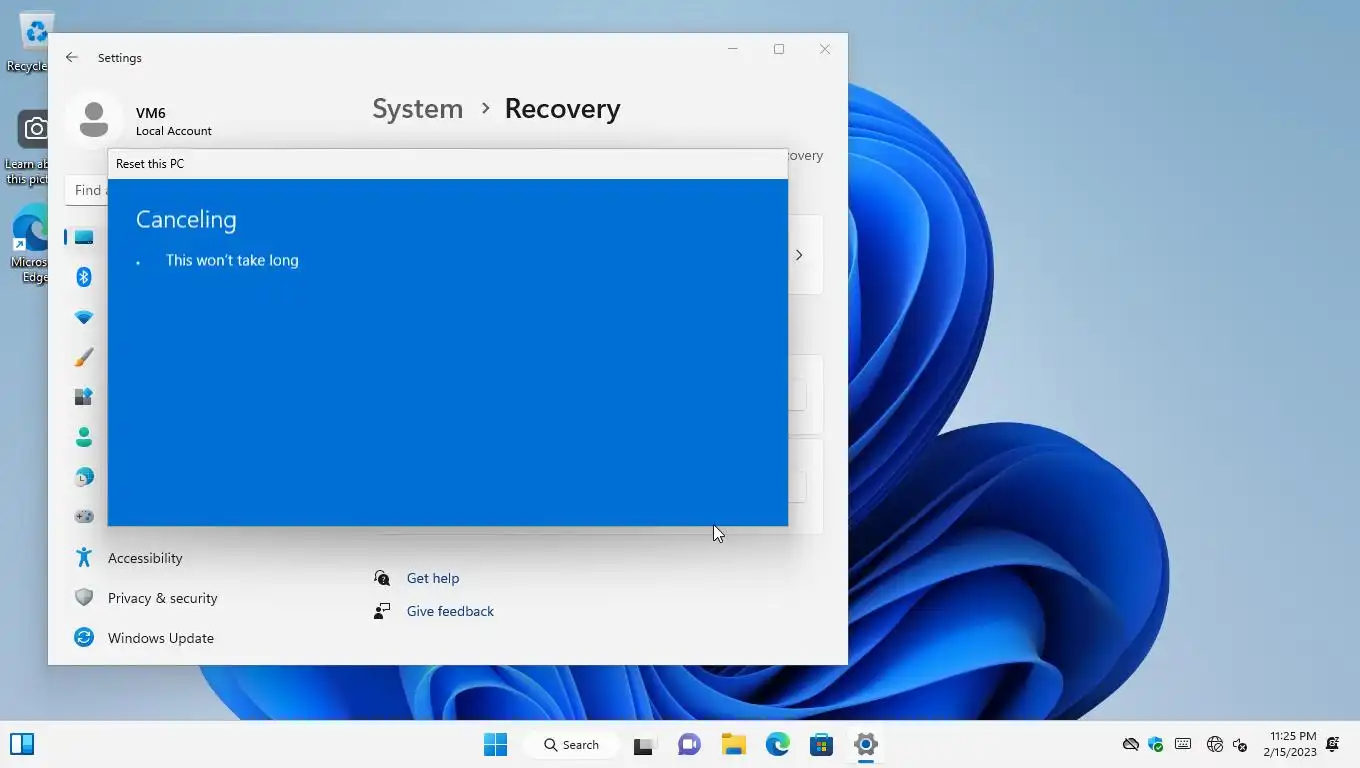
Task: Click the Canceling heading text
Action: [x=186, y=220]
